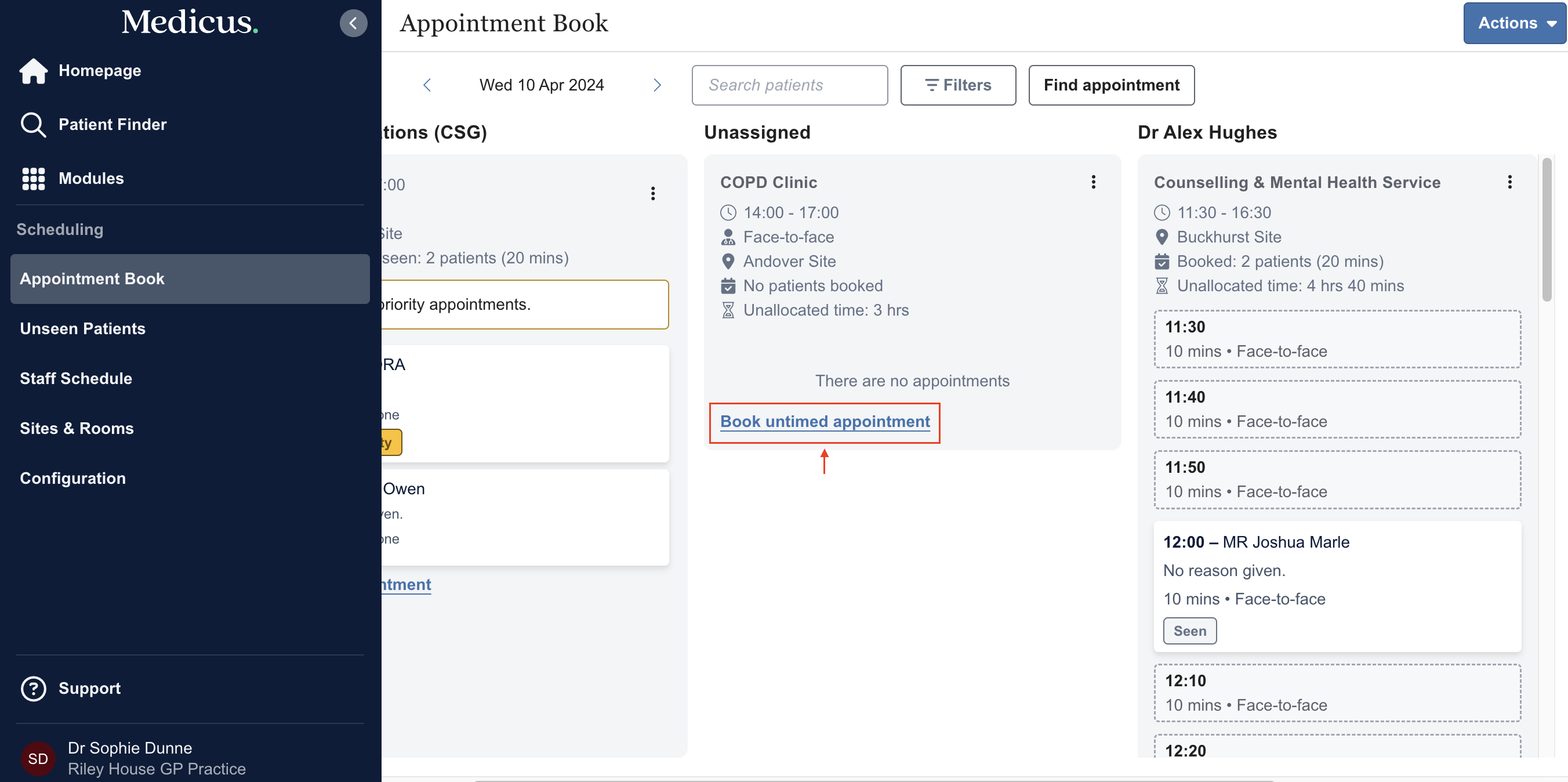This screenshot has width=1568, height=782.
Task: Go to the next day arrow
Action: pos(657,85)
